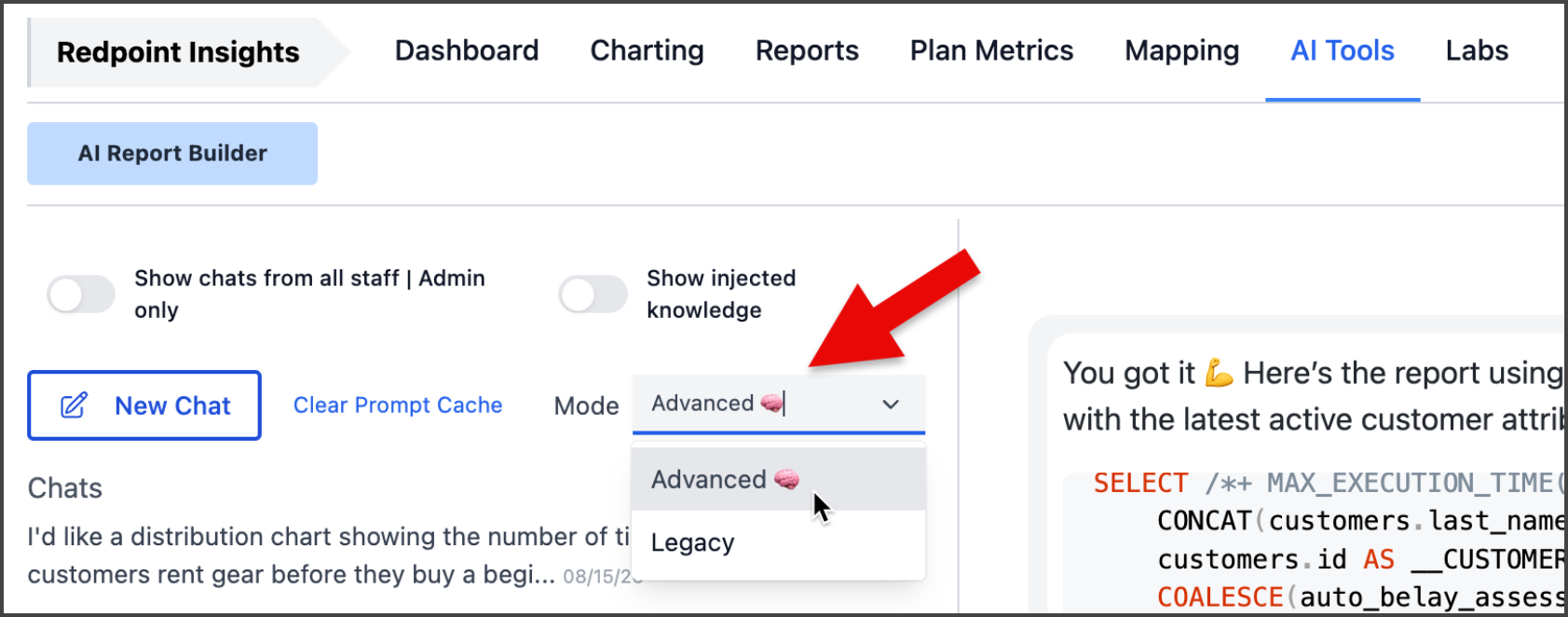Toggle Show chats from all staff switch
Viewport: 1568px width, 617px height.
(x=81, y=295)
